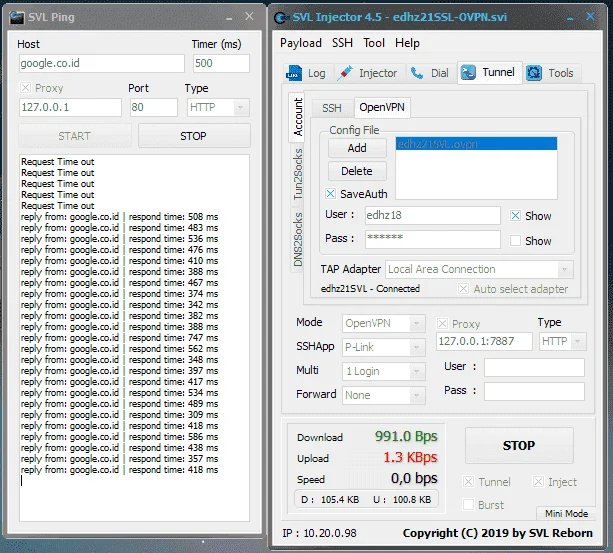Click the Host input field
The height and width of the screenshot is (553, 613).
102,63
